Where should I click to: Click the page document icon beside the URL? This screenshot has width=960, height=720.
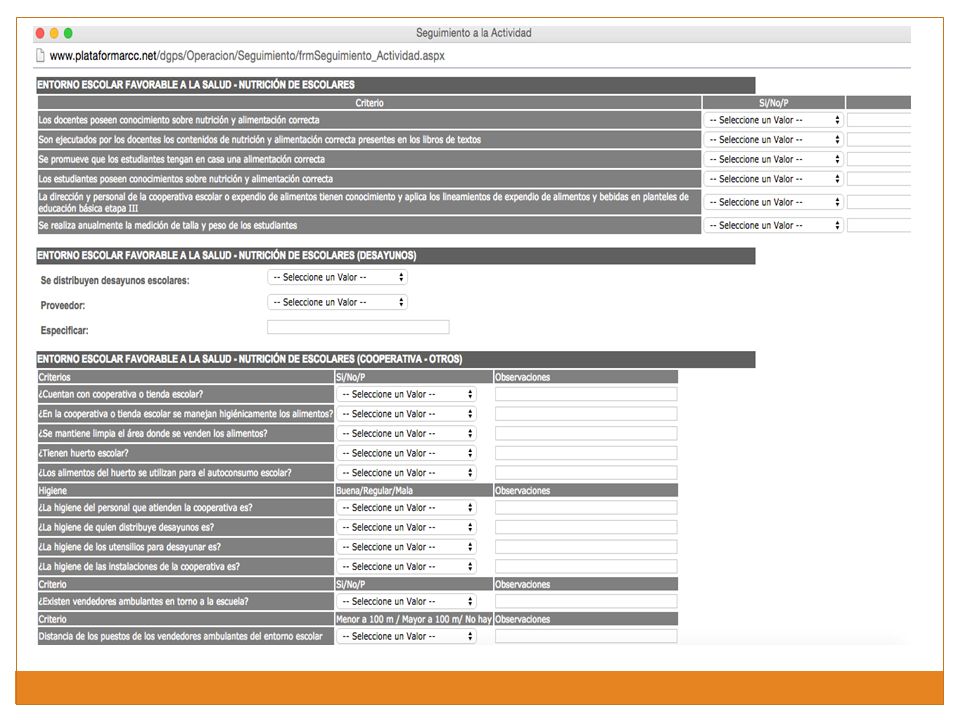coord(40,56)
